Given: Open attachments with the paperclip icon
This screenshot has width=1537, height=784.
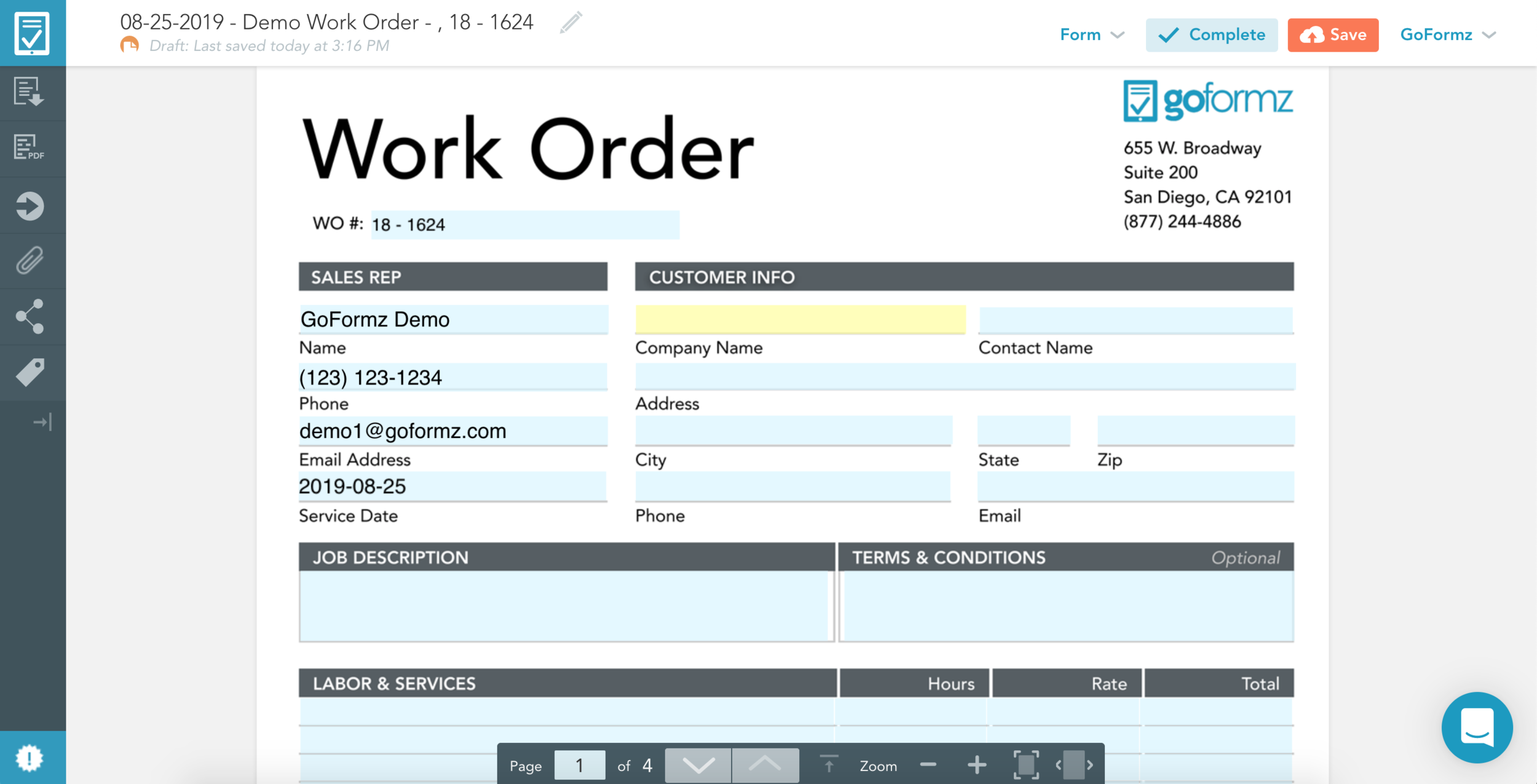Looking at the screenshot, I should pyautogui.click(x=30, y=261).
